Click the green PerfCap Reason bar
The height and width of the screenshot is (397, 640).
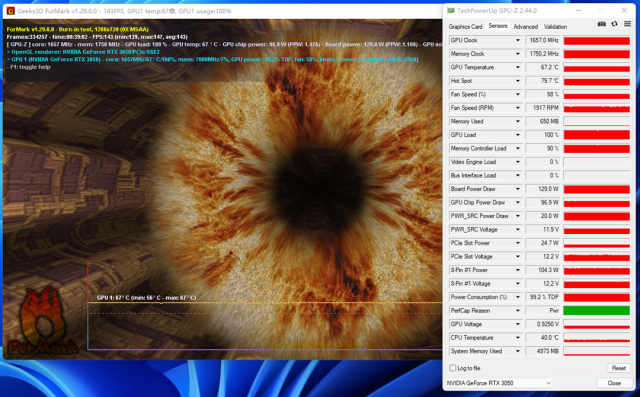(596, 311)
